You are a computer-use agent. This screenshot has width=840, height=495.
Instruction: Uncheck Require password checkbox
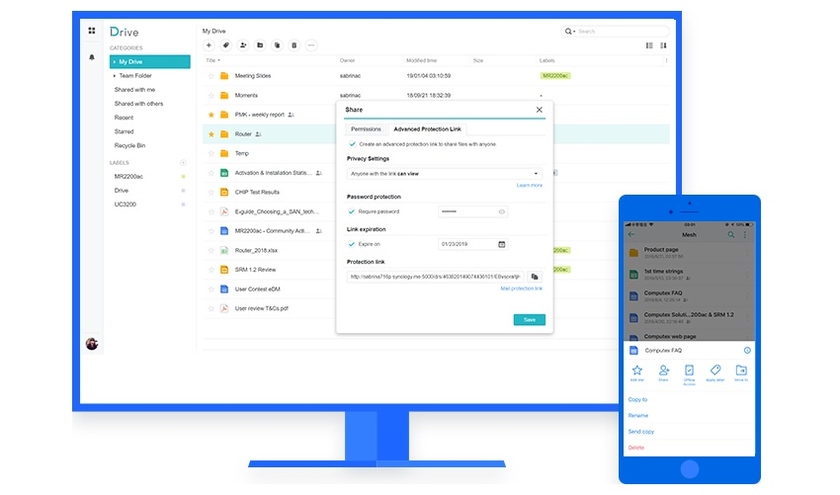pos(352,212)
